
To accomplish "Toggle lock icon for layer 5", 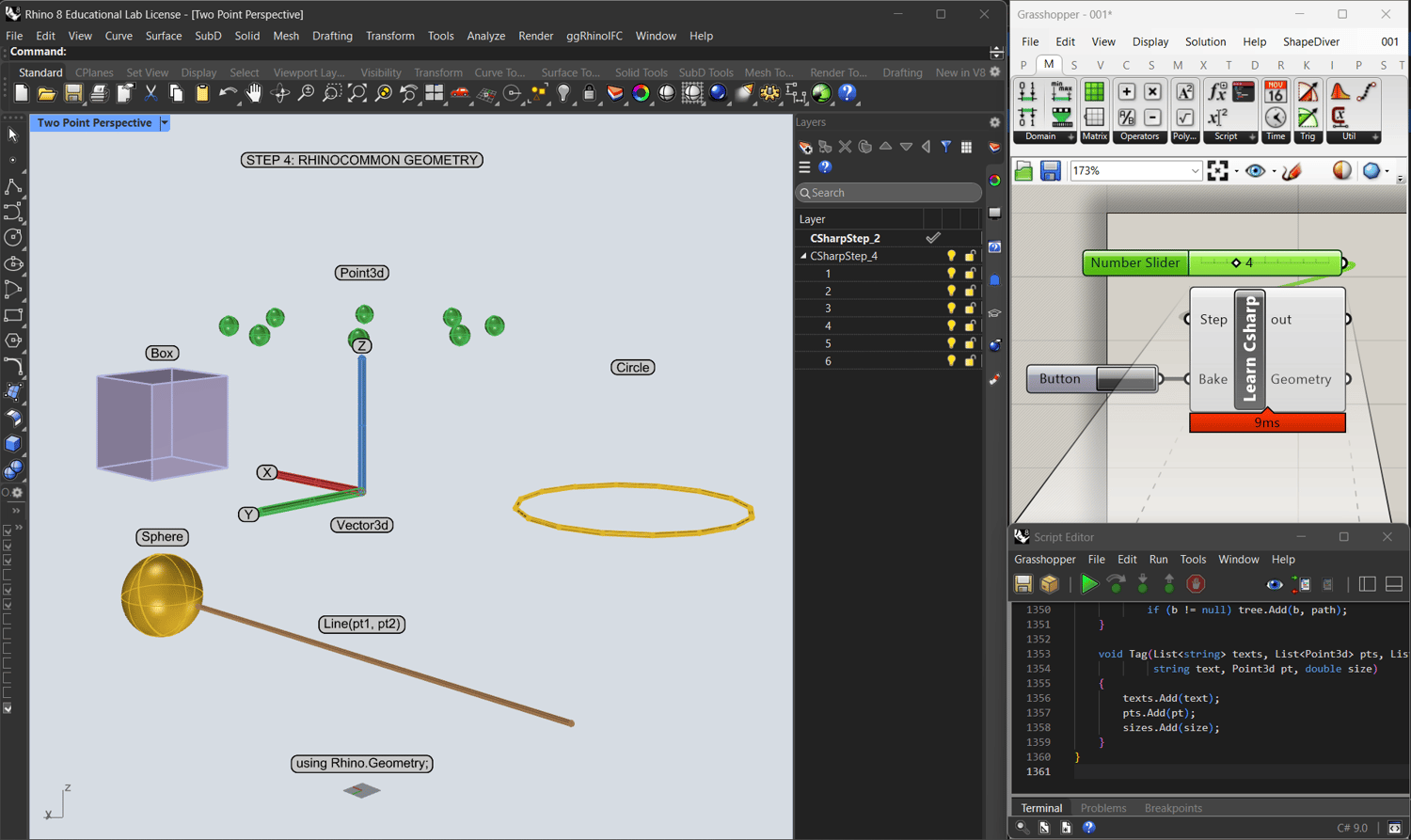I will pyautogui.click(x=970, y=343).
